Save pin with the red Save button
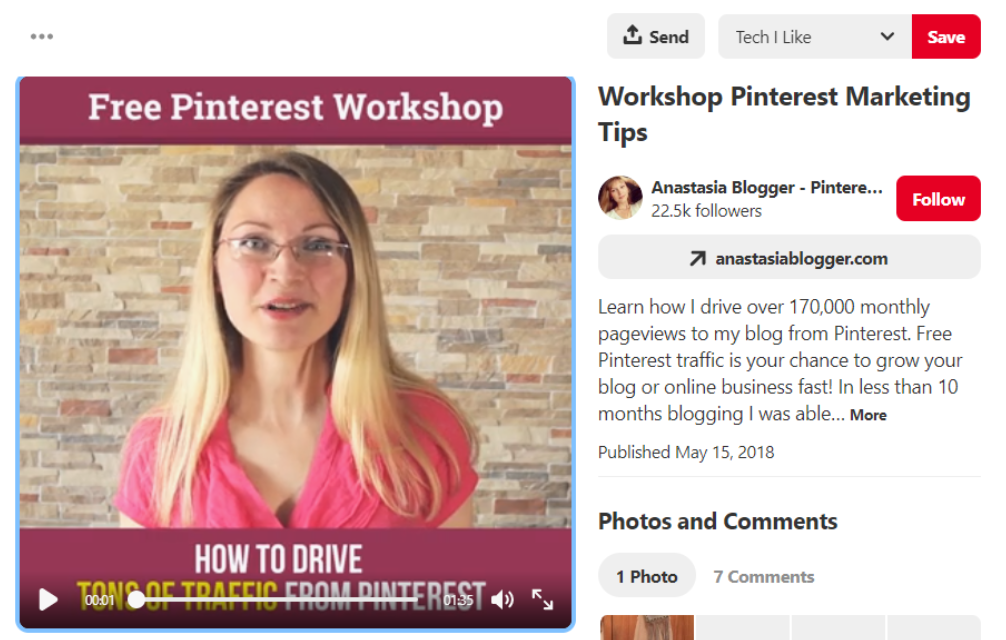 [x=946, y=37]
